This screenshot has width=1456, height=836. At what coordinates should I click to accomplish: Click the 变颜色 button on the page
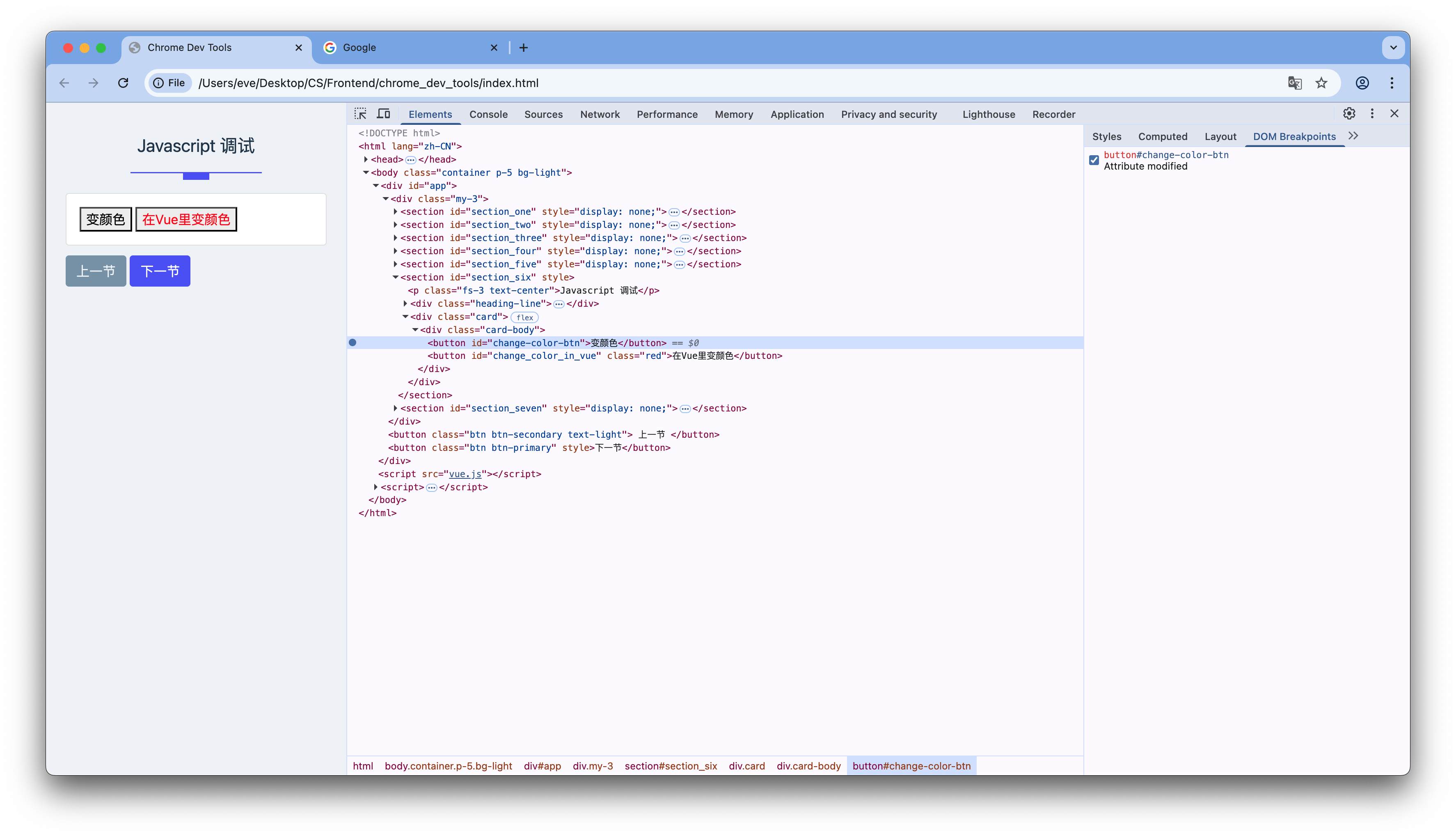point(105,219)
